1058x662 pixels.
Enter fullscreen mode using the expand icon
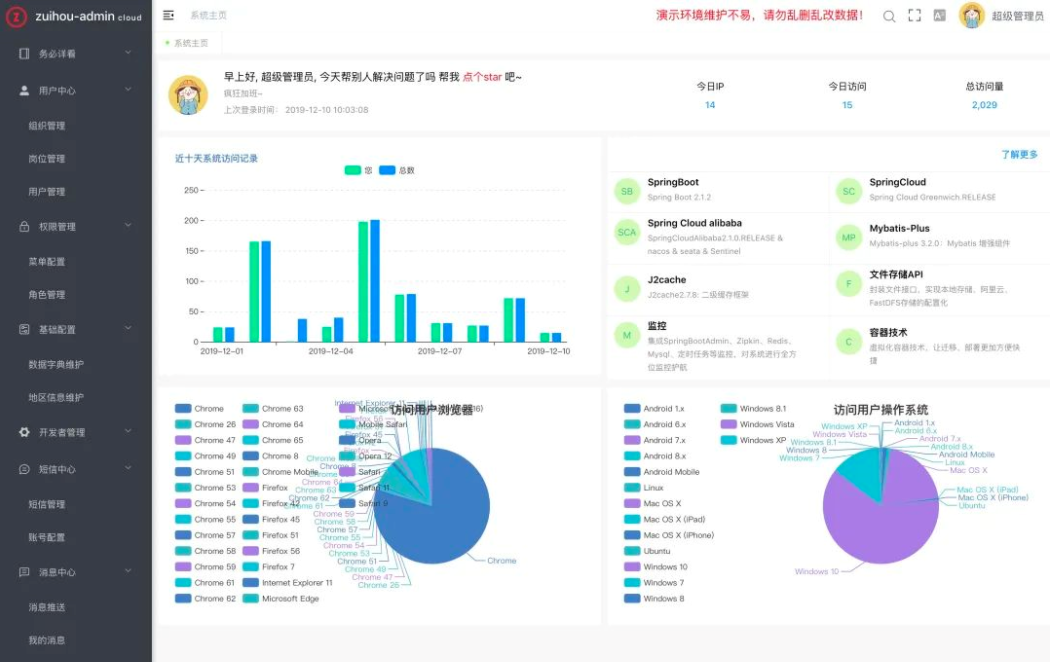point(914,16)
